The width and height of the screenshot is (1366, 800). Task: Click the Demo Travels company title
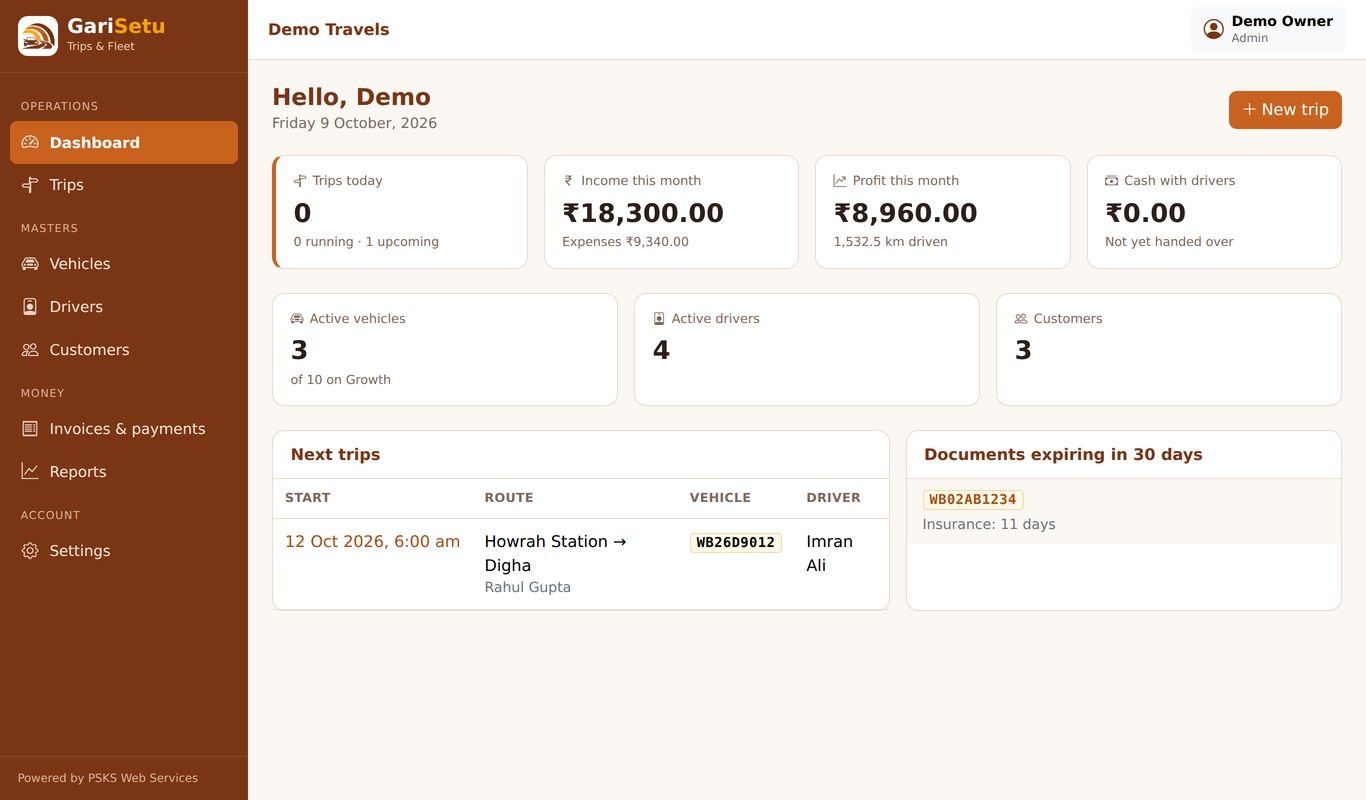click(328, 29)
